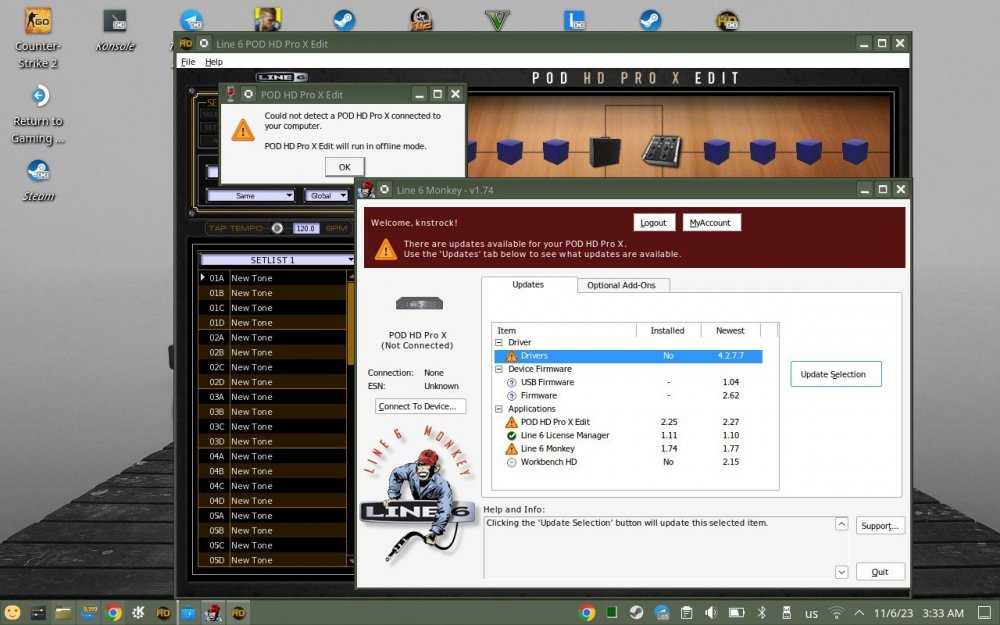Open the File menu

[187, 62]
